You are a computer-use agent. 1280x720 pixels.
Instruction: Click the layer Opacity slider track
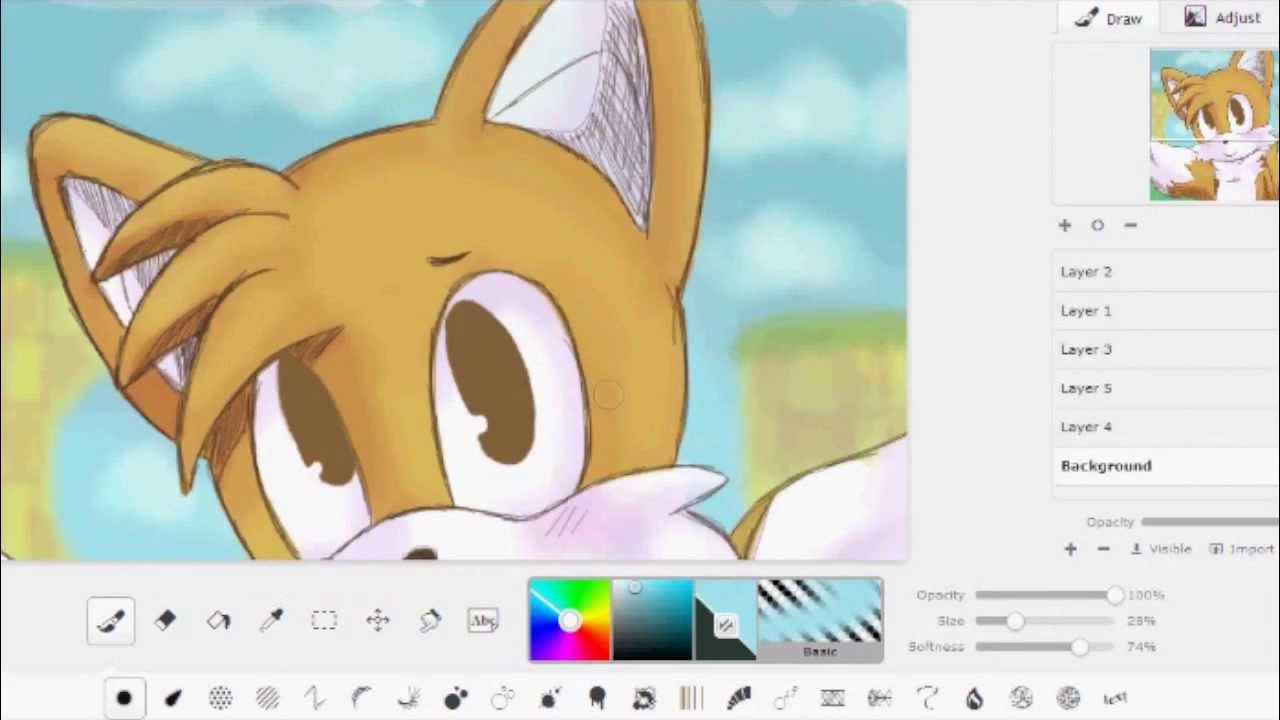pyautogui.click(x=1210, y=522)
